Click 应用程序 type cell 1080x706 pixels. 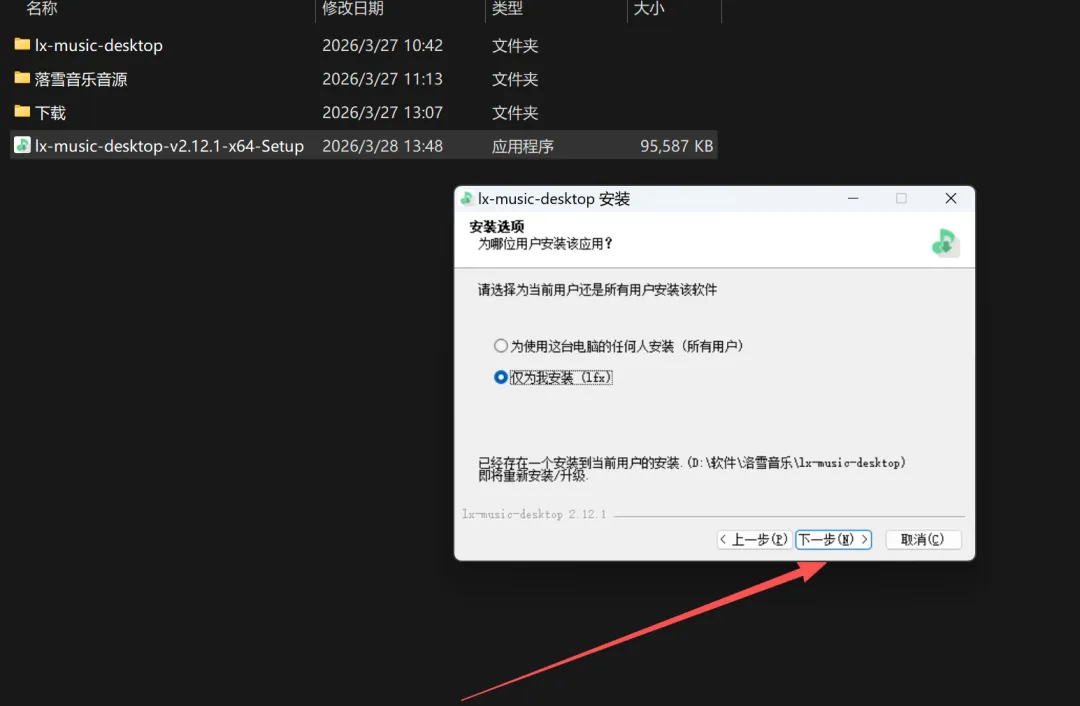523,146
